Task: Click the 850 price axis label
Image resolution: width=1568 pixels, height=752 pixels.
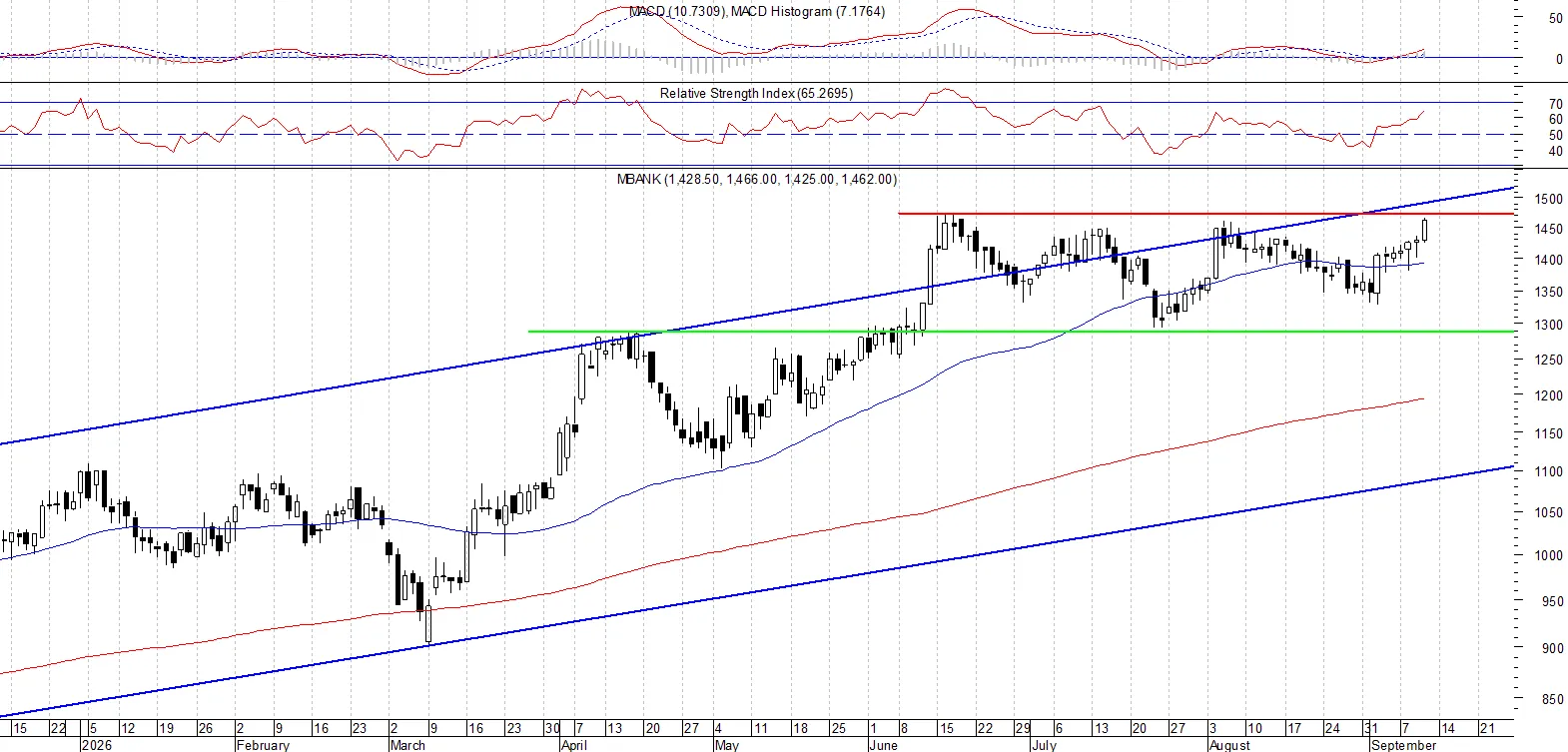Action: tap(1551, 699)
